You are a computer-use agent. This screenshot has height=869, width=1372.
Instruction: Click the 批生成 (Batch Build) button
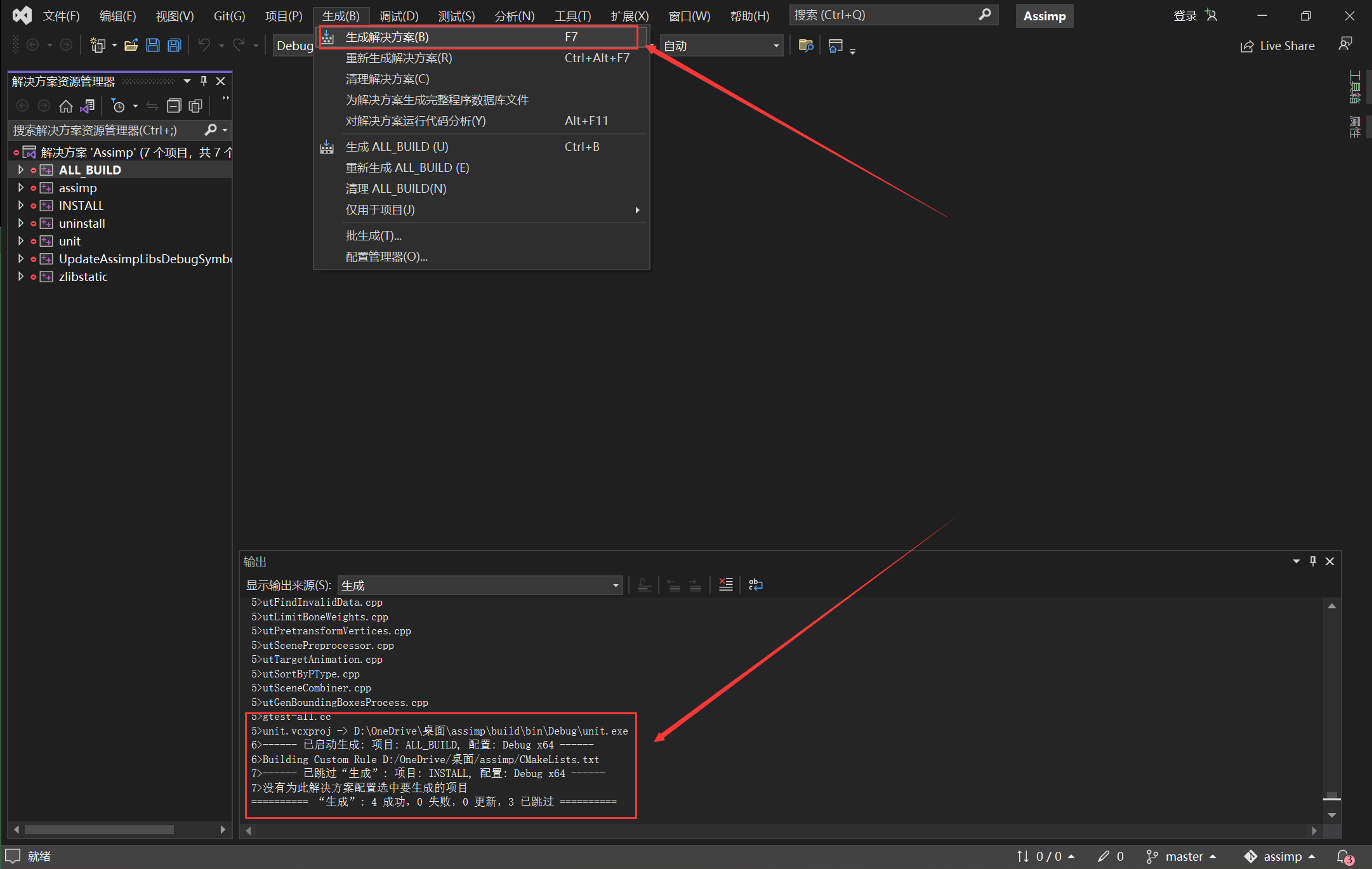pos(373,236)
